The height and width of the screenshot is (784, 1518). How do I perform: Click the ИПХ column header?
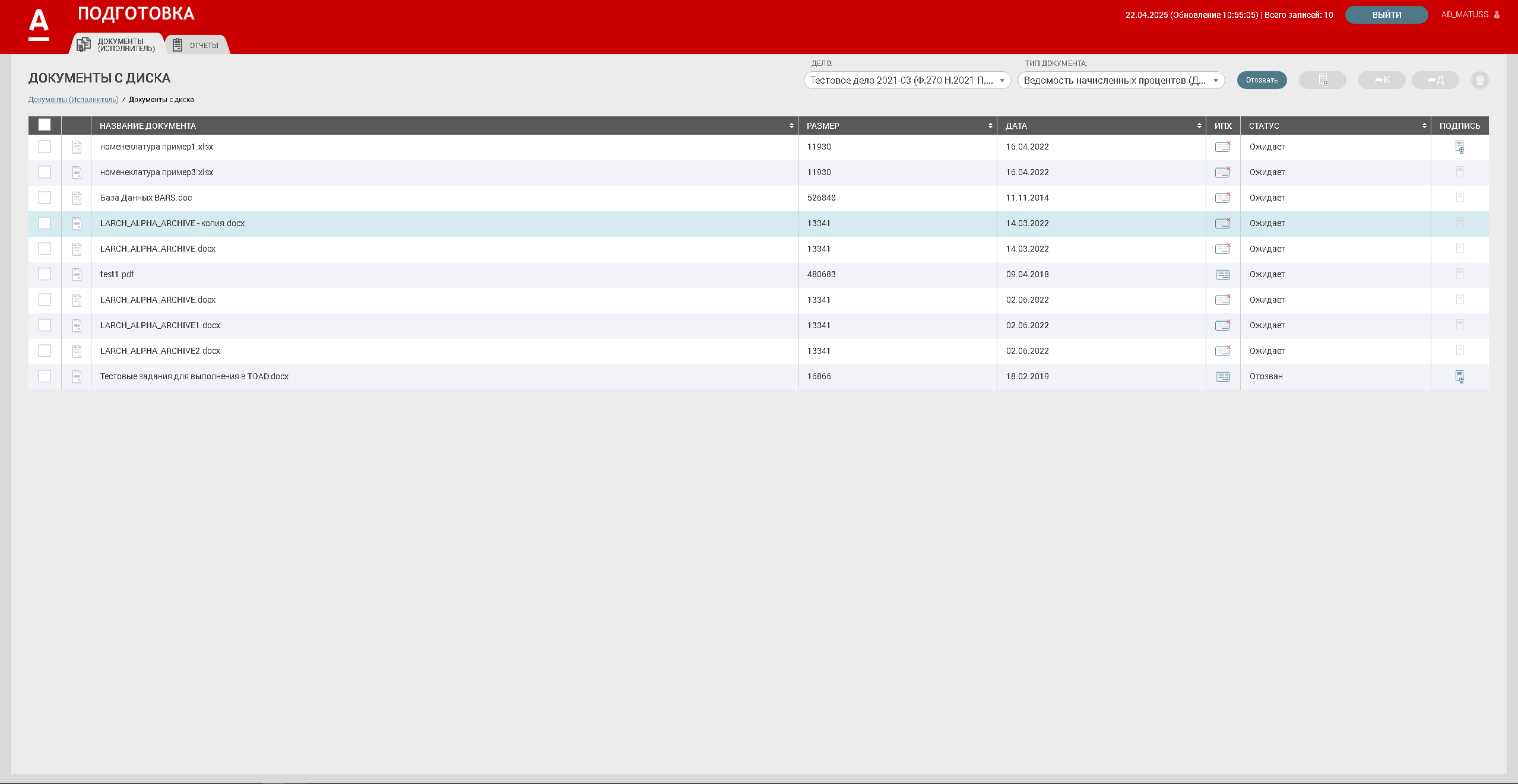click(x=1223, y=126)
